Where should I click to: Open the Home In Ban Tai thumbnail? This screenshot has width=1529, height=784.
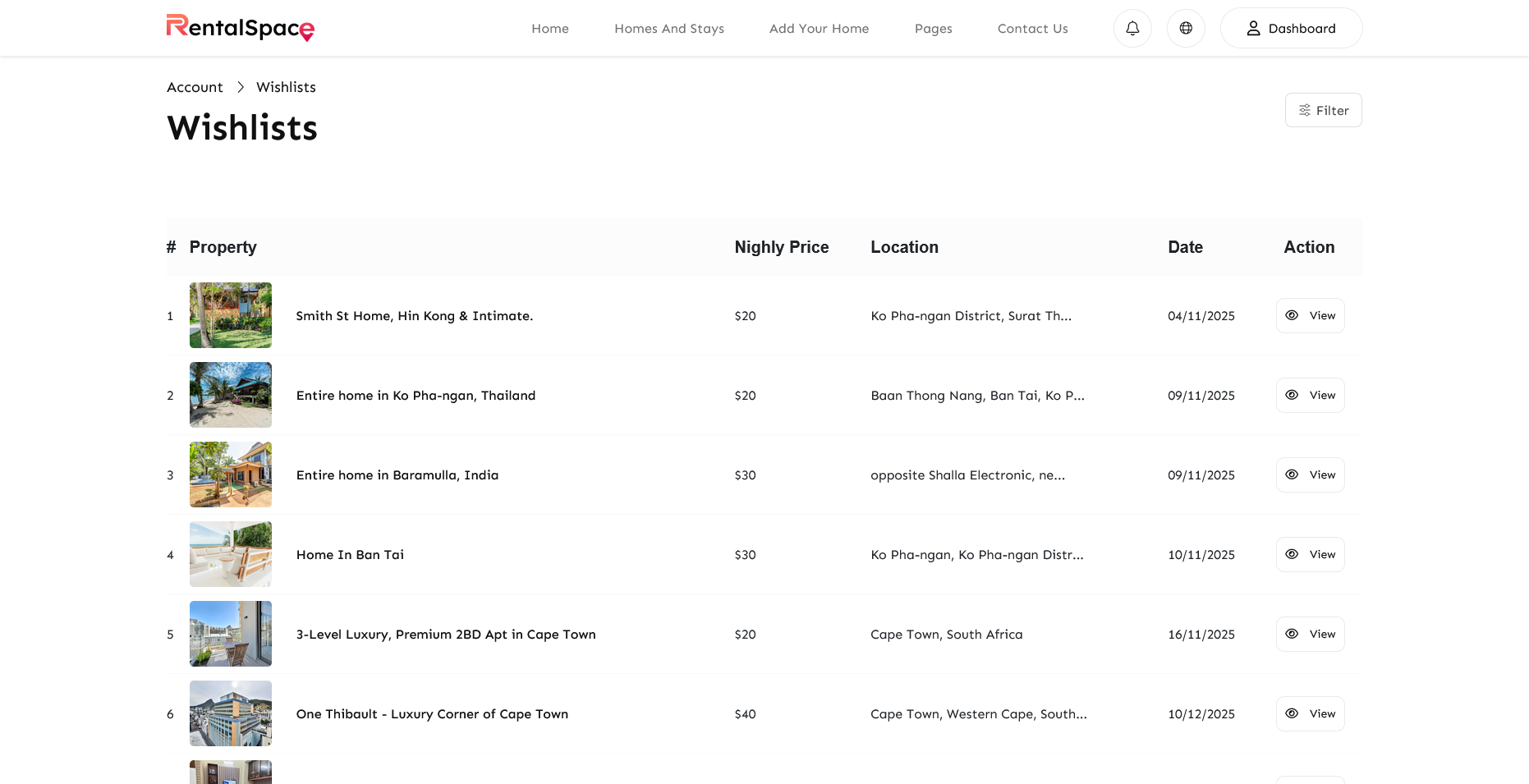pos(231,554)
